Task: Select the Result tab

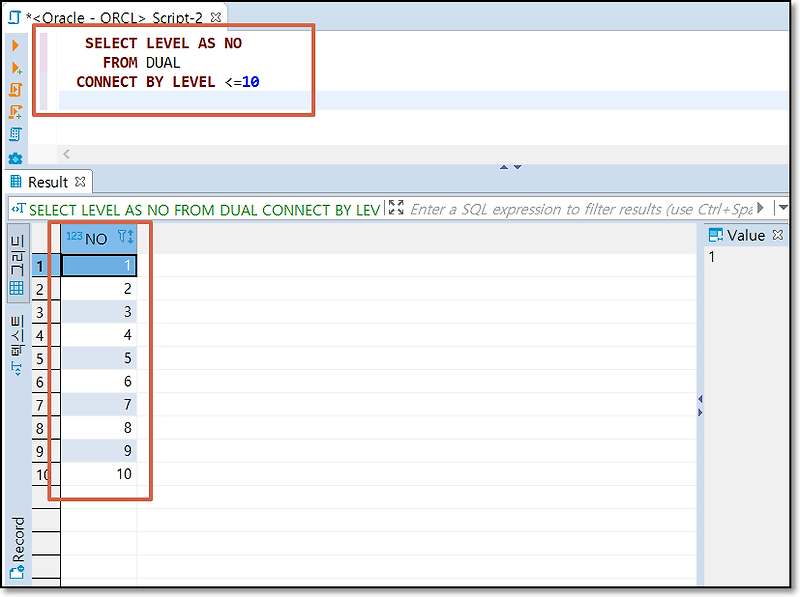Action: 48,181
